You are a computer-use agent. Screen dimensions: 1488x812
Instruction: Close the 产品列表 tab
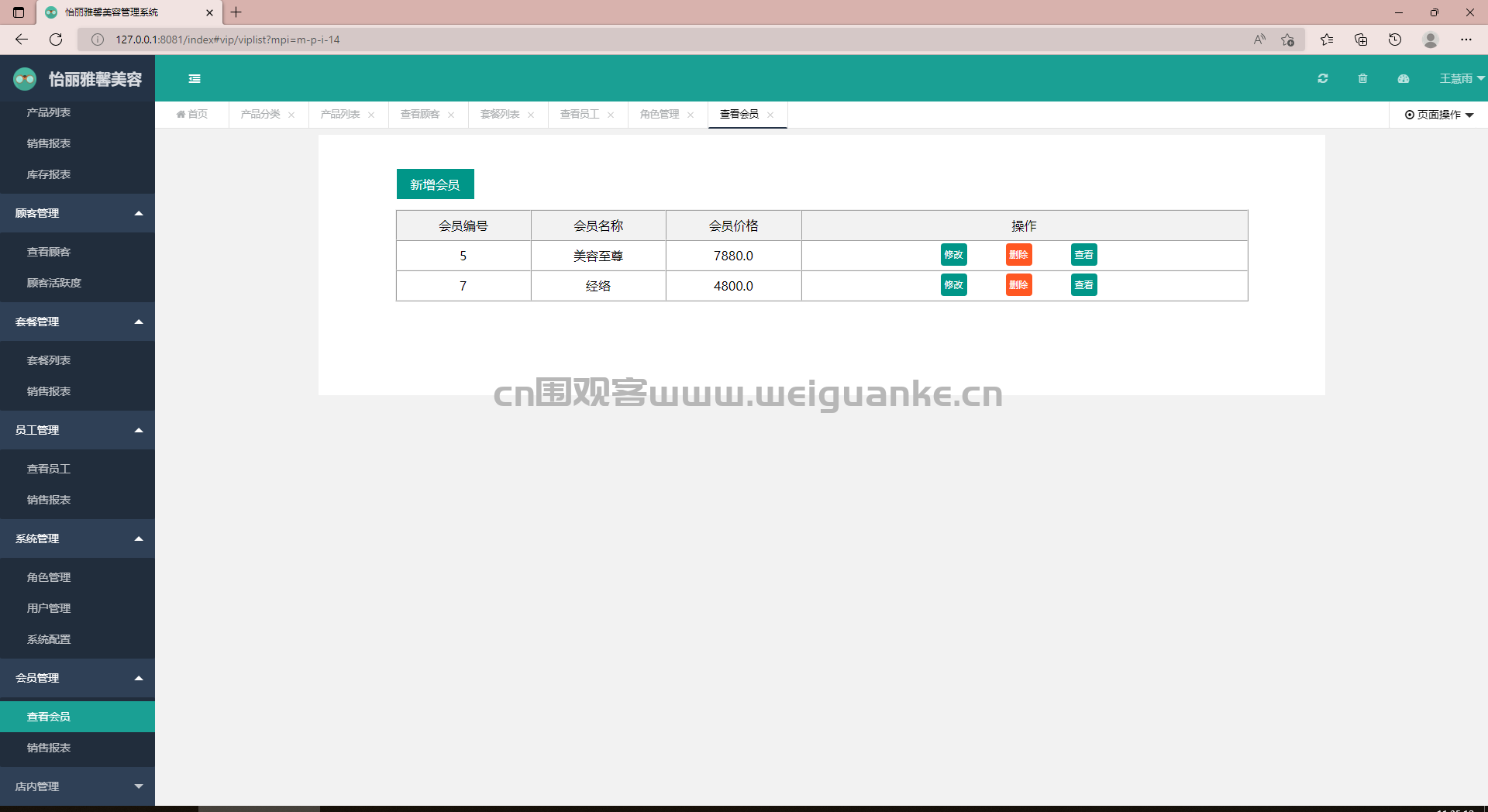[x=371, y=115]
